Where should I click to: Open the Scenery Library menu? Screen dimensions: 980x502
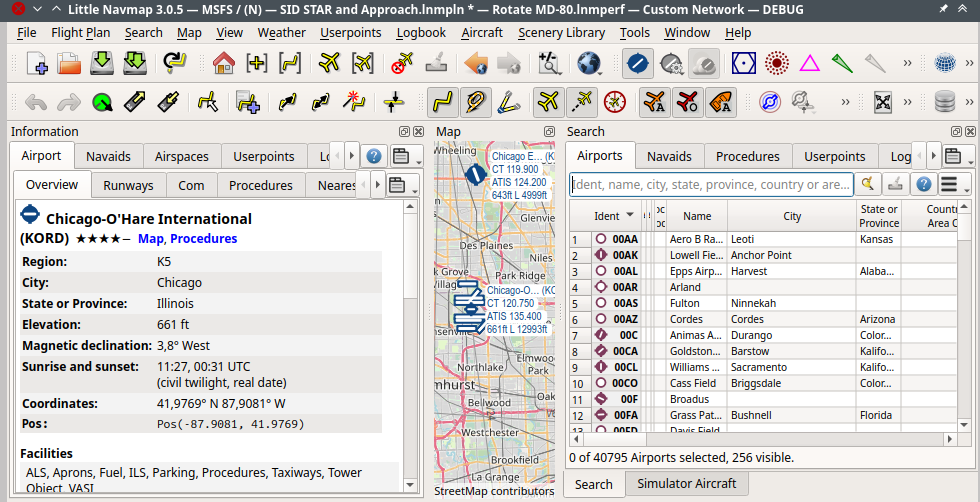(561, 33)
